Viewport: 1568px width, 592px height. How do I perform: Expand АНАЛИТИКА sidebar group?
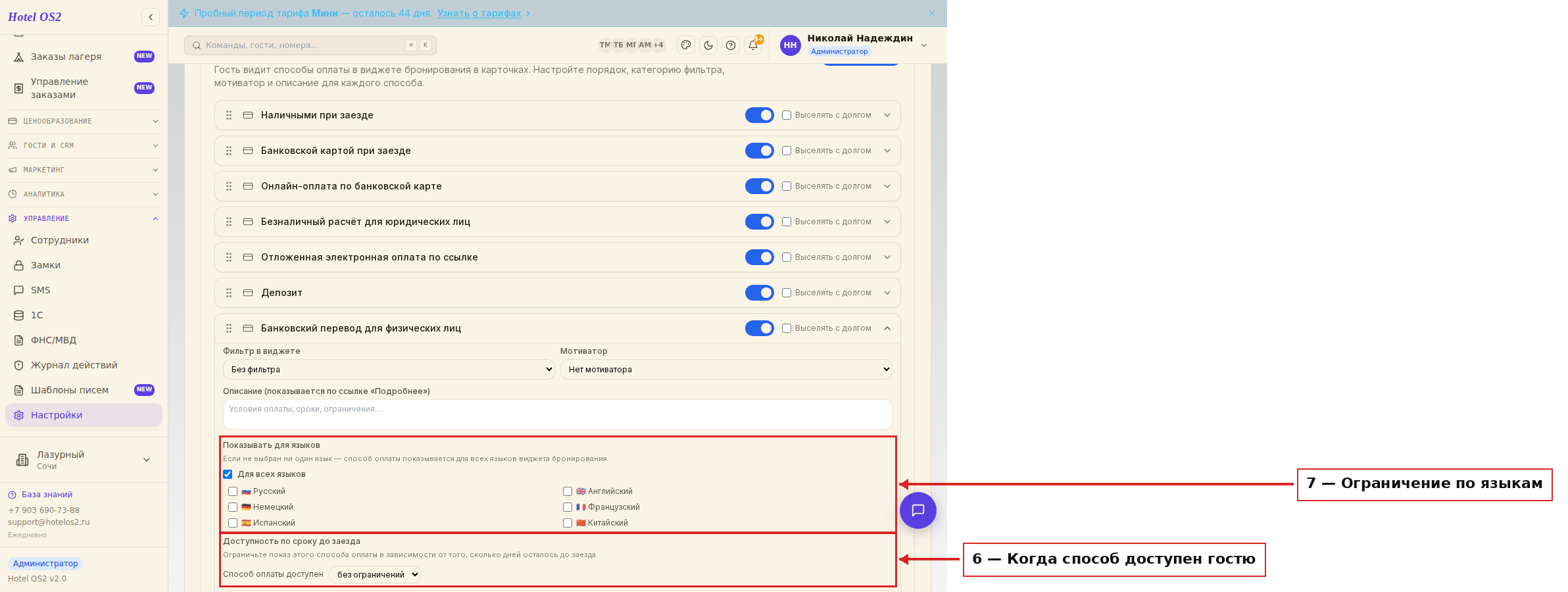(84, 194)
